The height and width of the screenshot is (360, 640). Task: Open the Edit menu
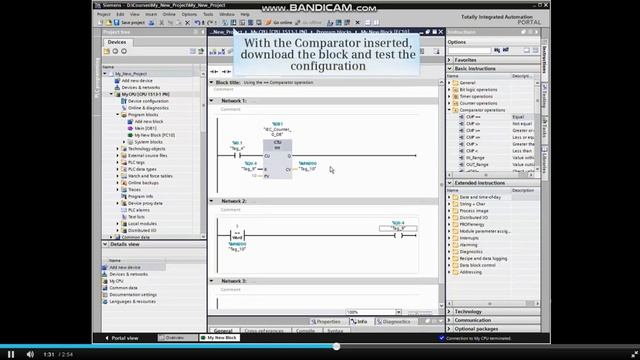point(120,14)
